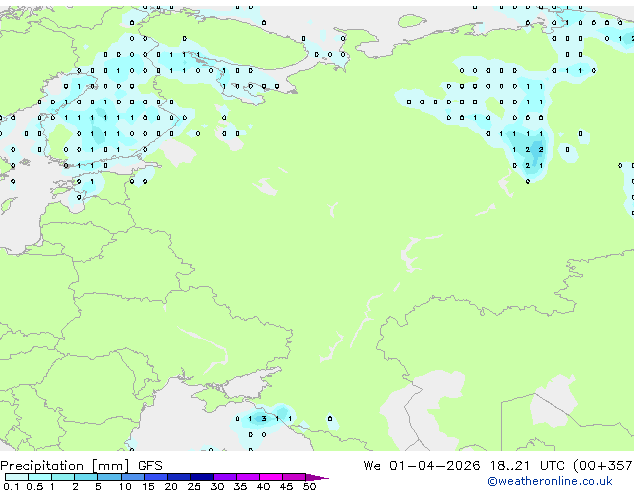The width and height of the screenshot is (634, 490).
Task: Click the 'UTC' label in the timestamp
Action: point(552,466)
